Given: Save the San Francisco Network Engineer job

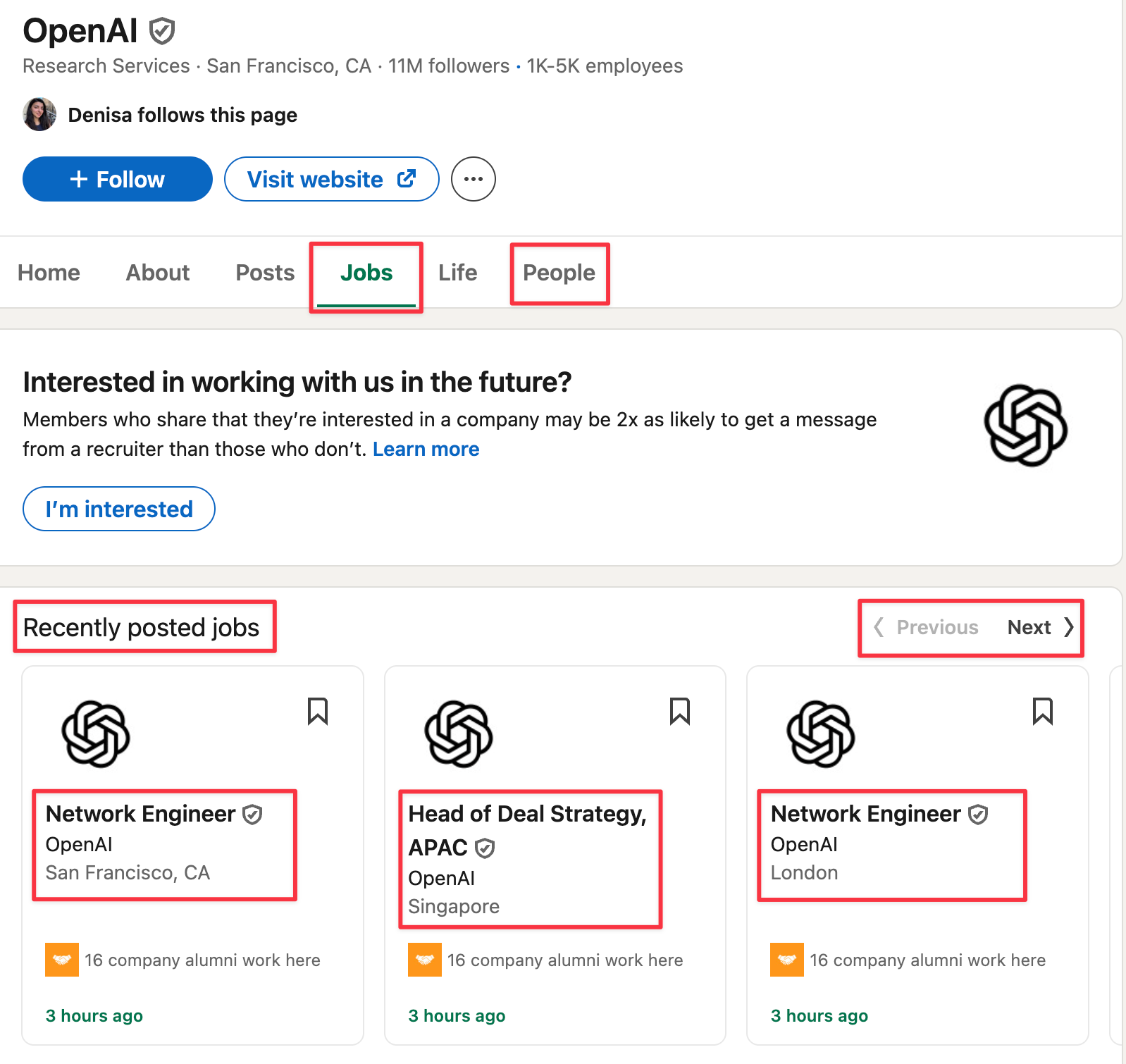Looking at the screenshot, I should (318, 711).
